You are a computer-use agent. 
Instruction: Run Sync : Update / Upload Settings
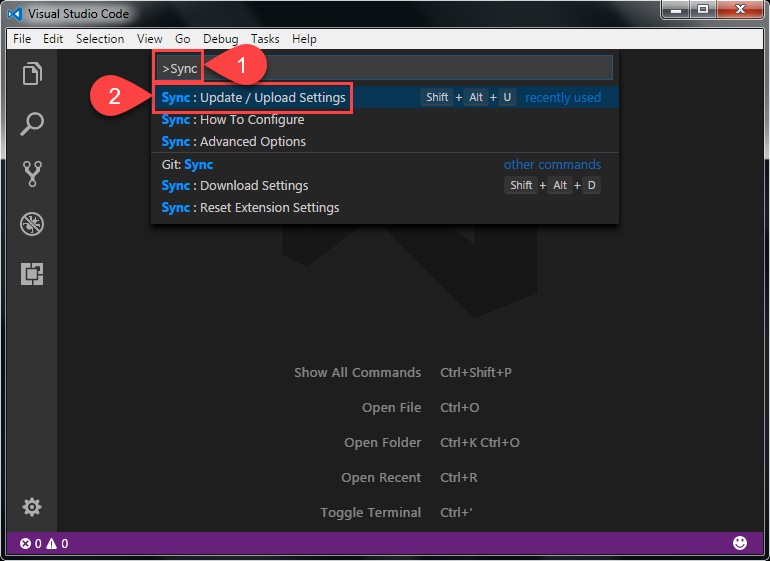tap(385, 97)
